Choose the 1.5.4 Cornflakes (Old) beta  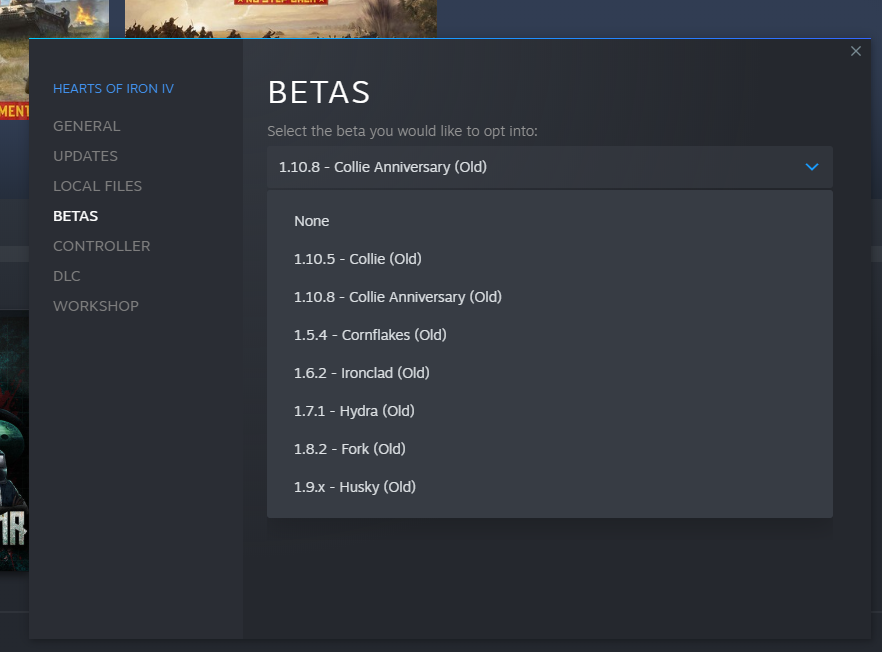[x=370, y=334]
